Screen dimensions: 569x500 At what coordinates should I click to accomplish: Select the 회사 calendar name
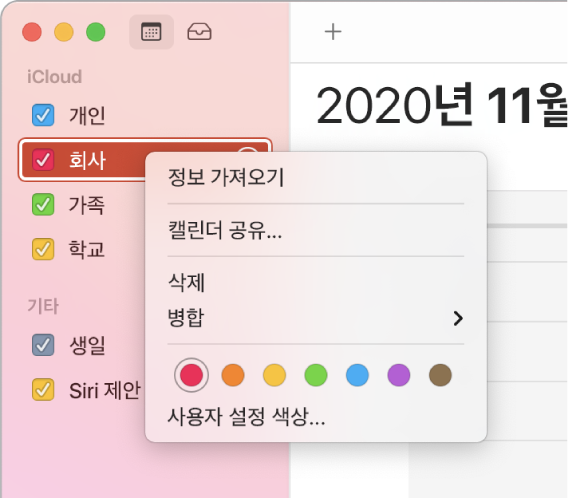pos(87,160)
